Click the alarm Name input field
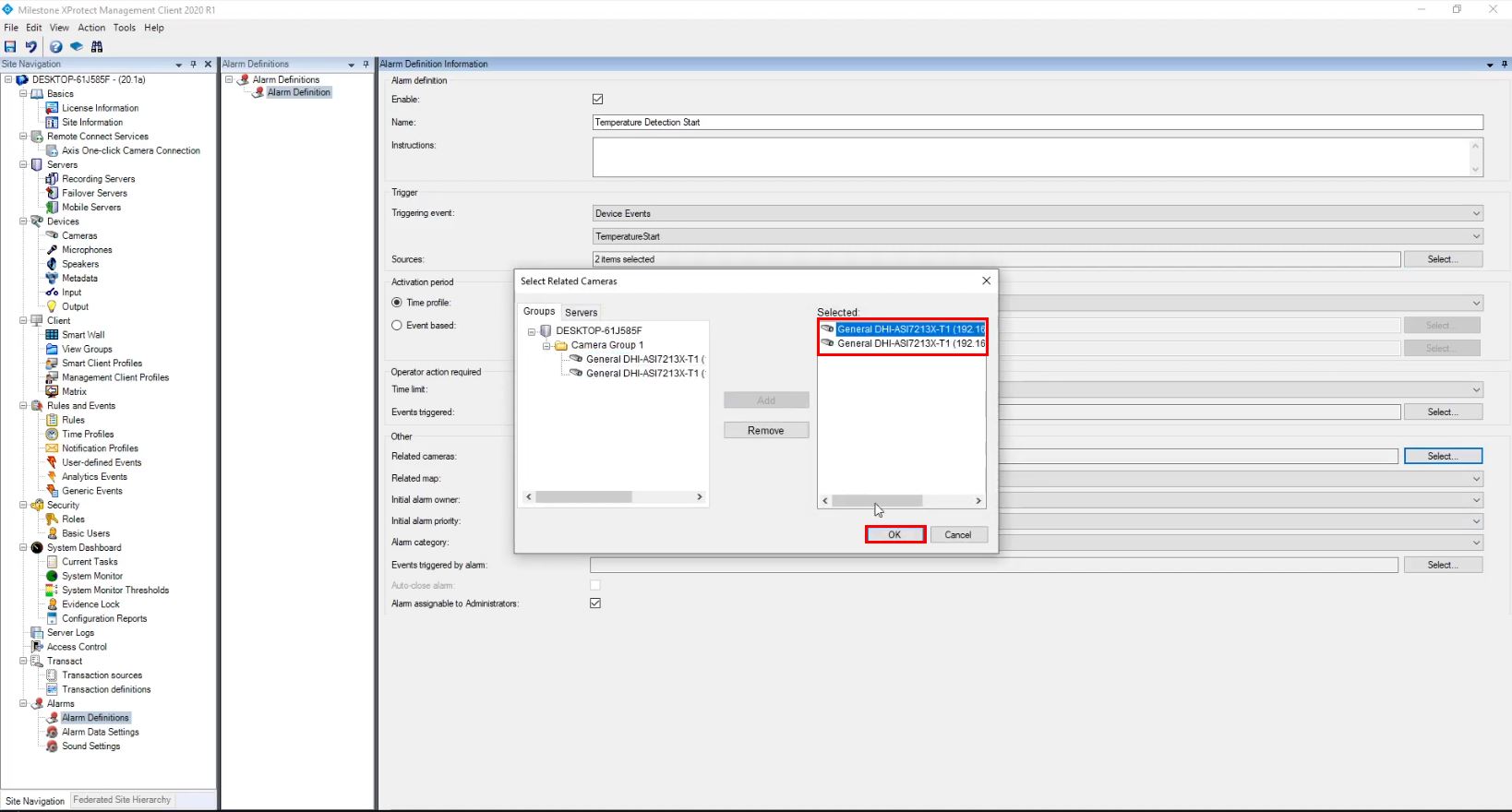This screenshot has height=812, width=1512. 1037,122
